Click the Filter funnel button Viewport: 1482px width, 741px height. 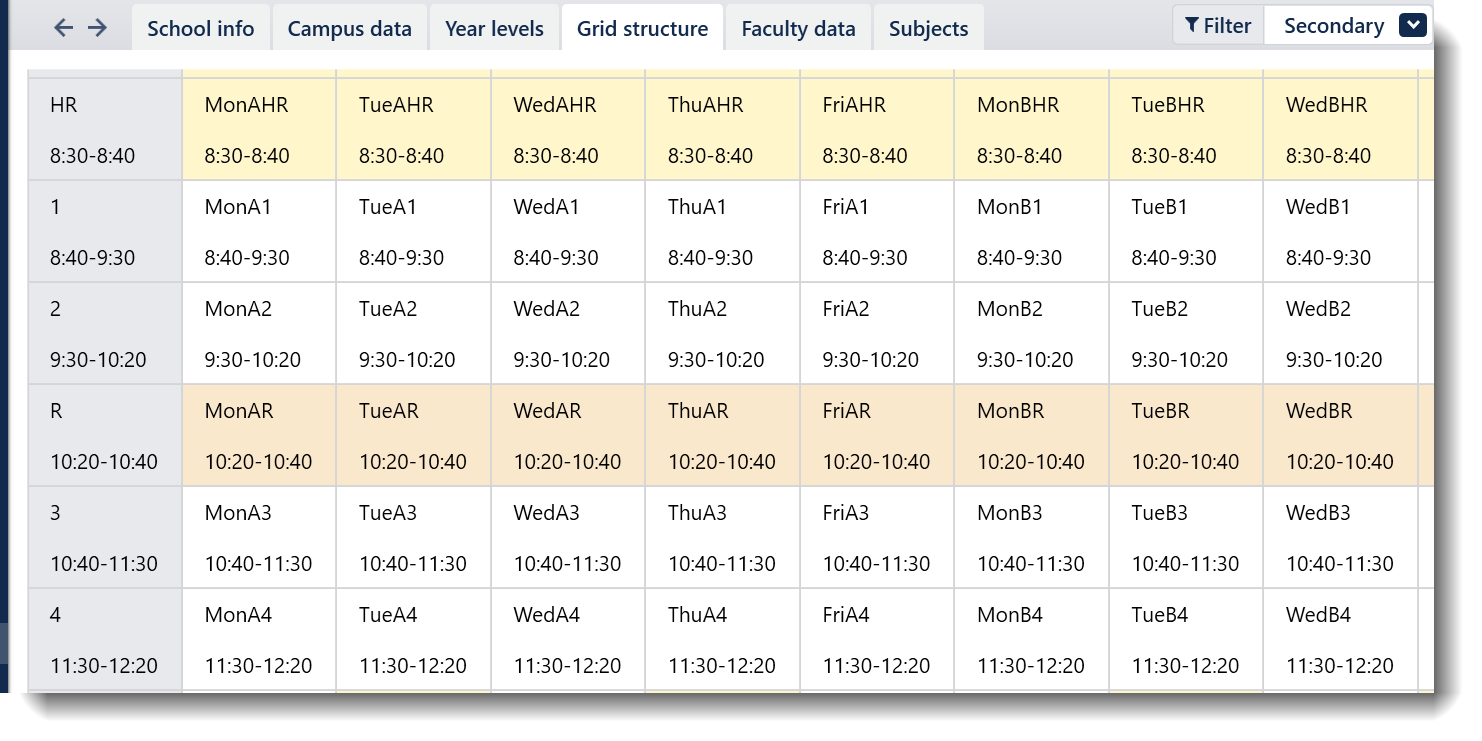(x=1218, y=26)
